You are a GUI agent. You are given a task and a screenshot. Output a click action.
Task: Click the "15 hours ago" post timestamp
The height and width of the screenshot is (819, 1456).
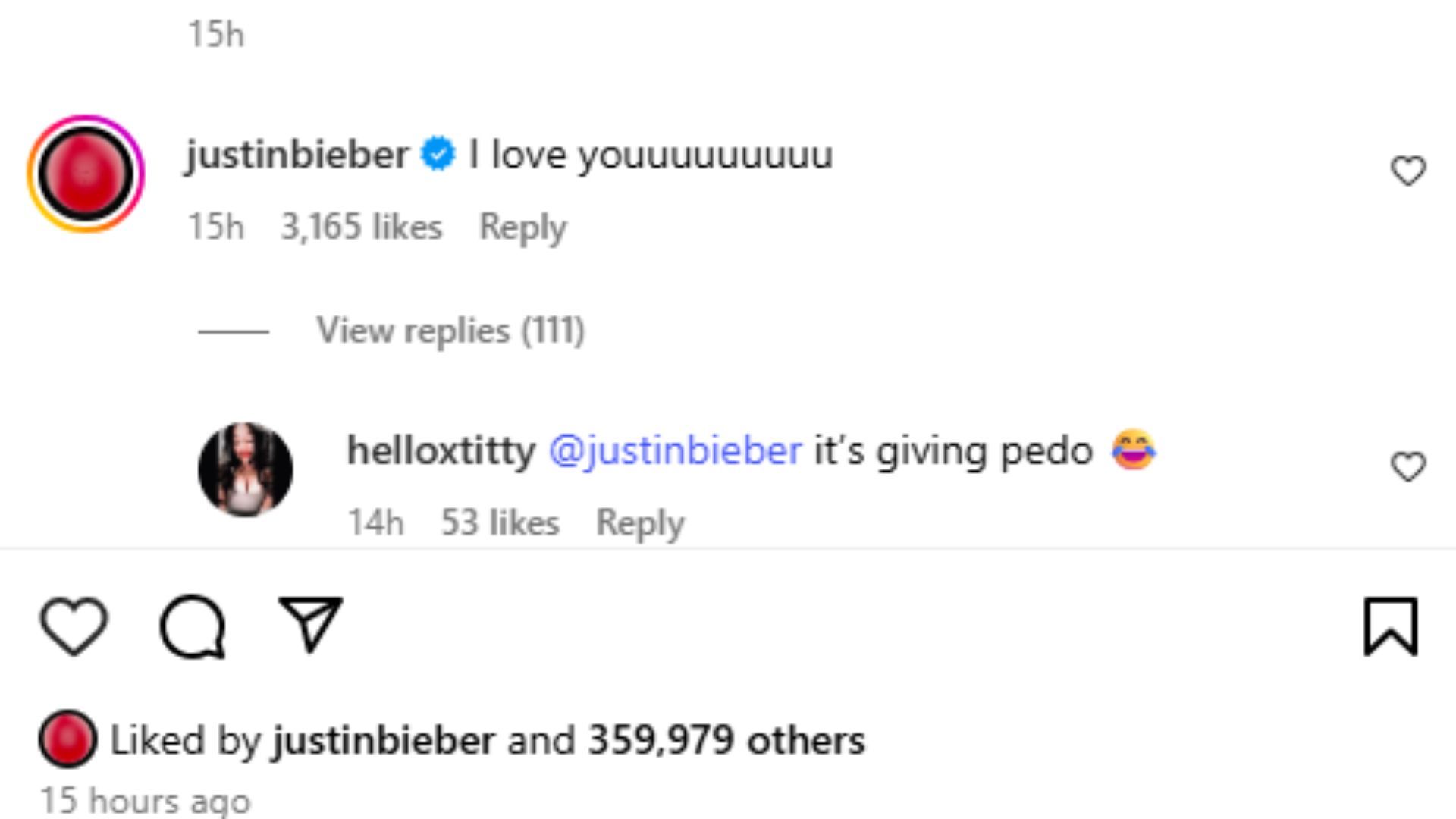[145, 801]
